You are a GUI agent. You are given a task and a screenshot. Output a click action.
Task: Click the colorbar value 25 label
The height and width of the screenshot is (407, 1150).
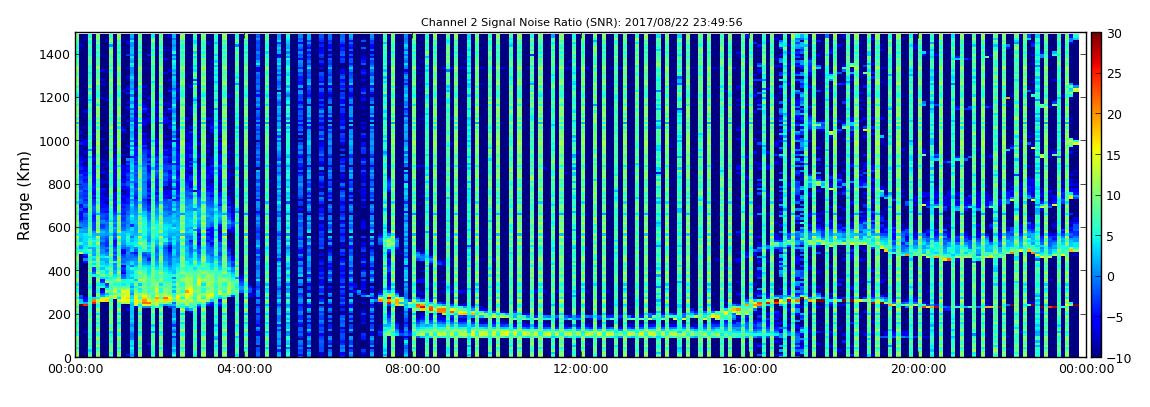click(x=1115, y=73)
